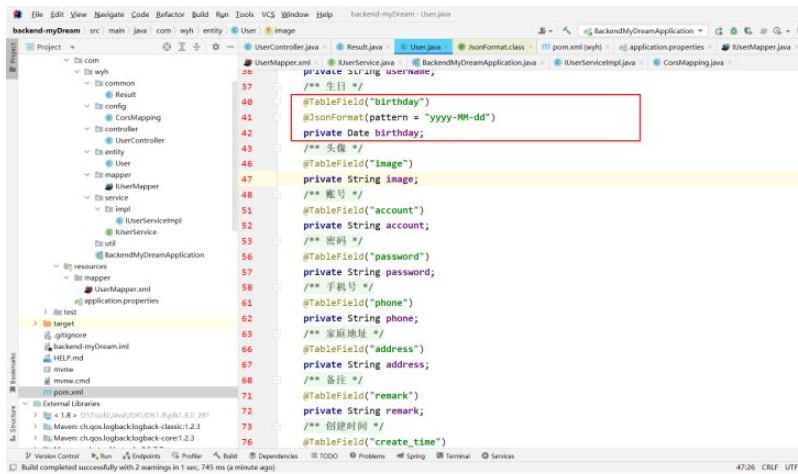The width and height of the screenshot is (798, 474).
Task: Collapse the wyh package node
Action: pyautogui.click(x=77, y=72)
